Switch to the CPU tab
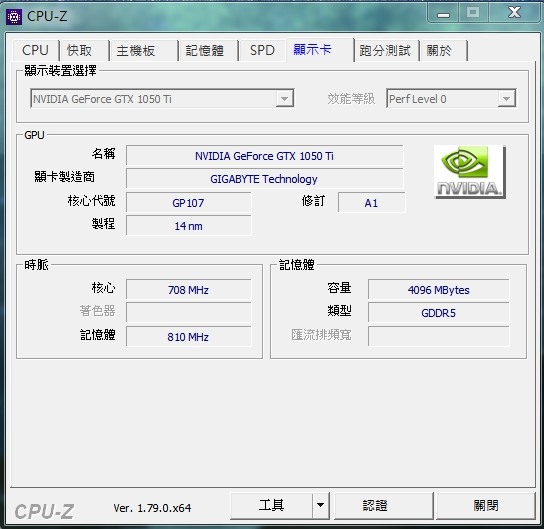Image resolution: width=544 pixels, height=529 pixels. pyautogui.click(x=35, y=51)
